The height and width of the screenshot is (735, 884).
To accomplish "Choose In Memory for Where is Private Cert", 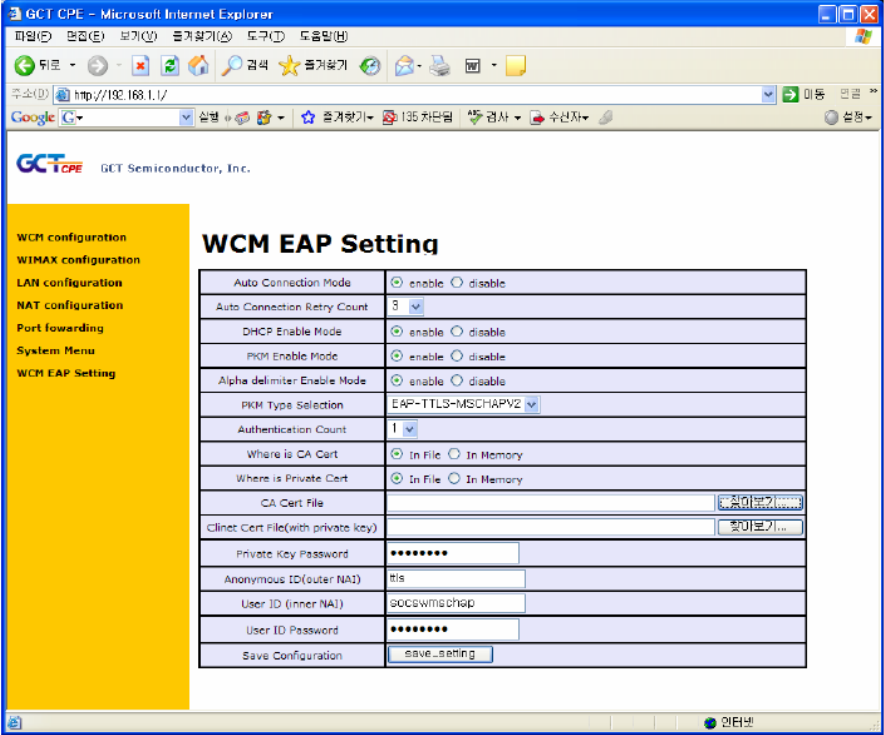I will point(454,478).
